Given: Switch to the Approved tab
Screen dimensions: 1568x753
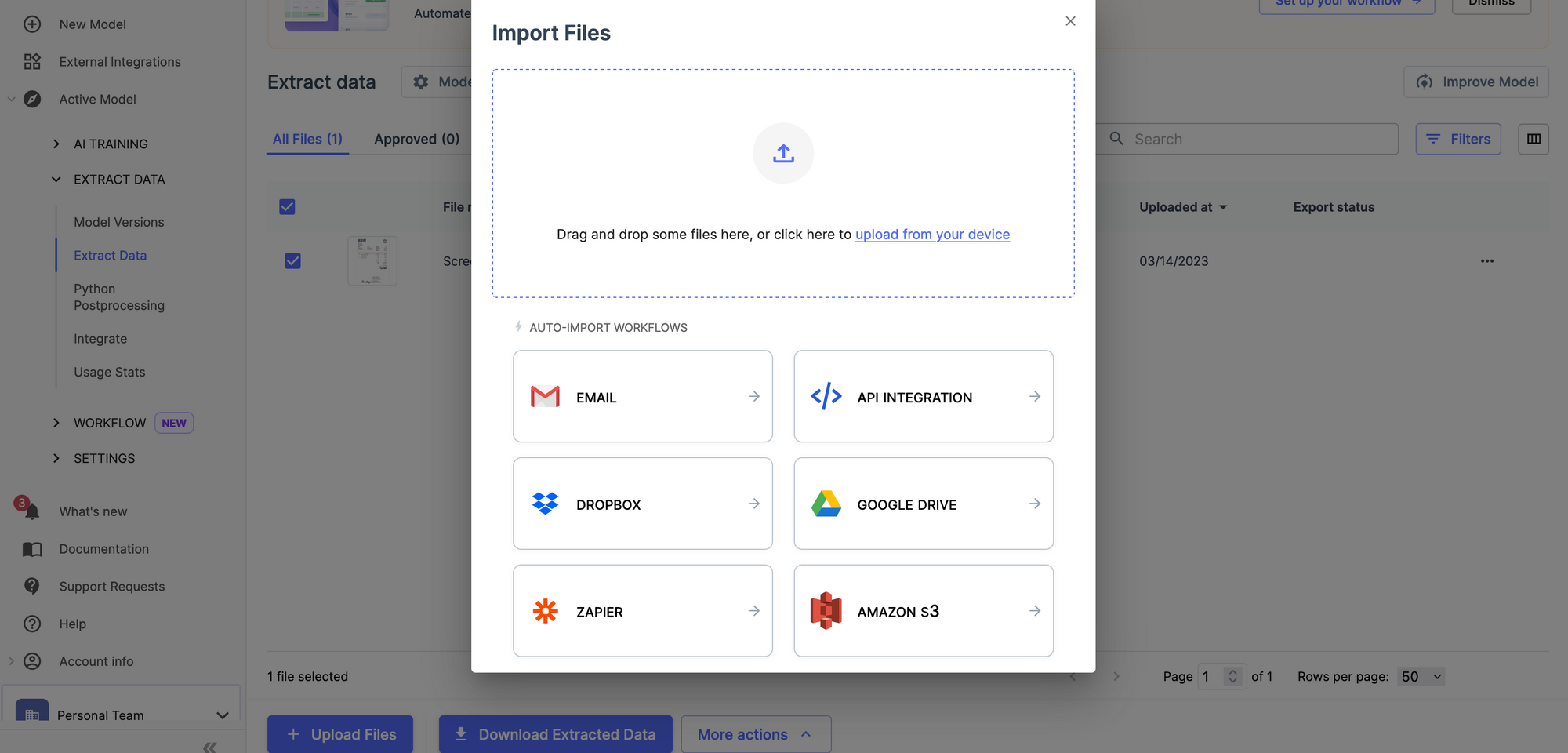Looking at the screenshot, I should coord(416,139).
